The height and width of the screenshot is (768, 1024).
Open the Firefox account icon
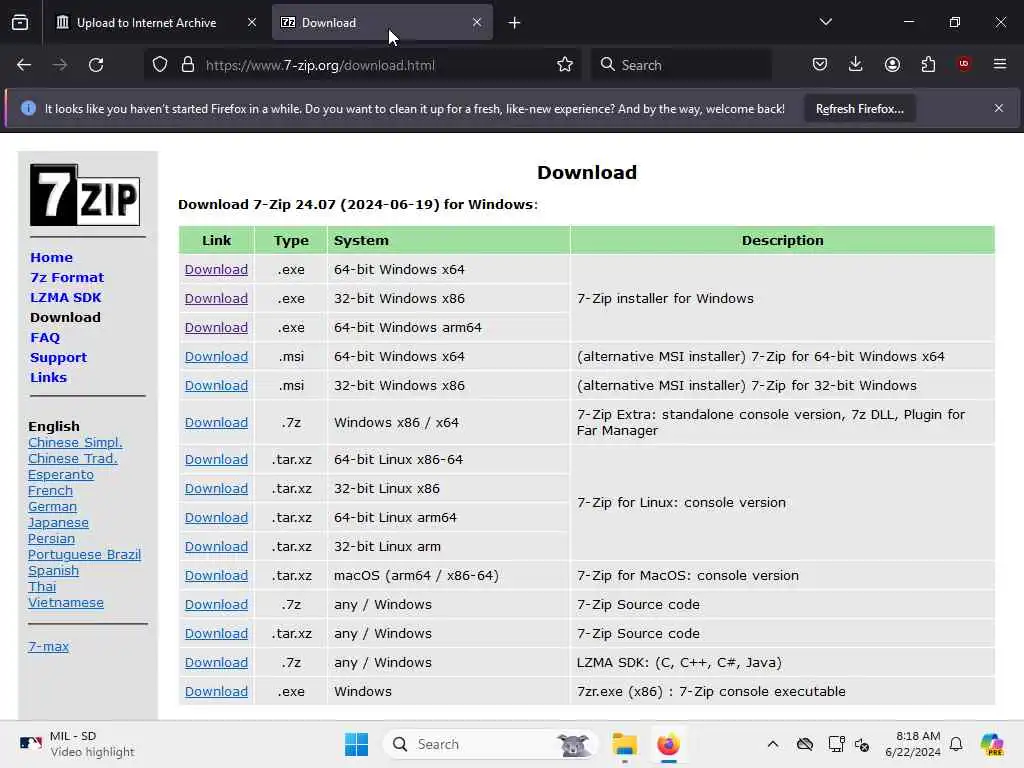point(892,64)
